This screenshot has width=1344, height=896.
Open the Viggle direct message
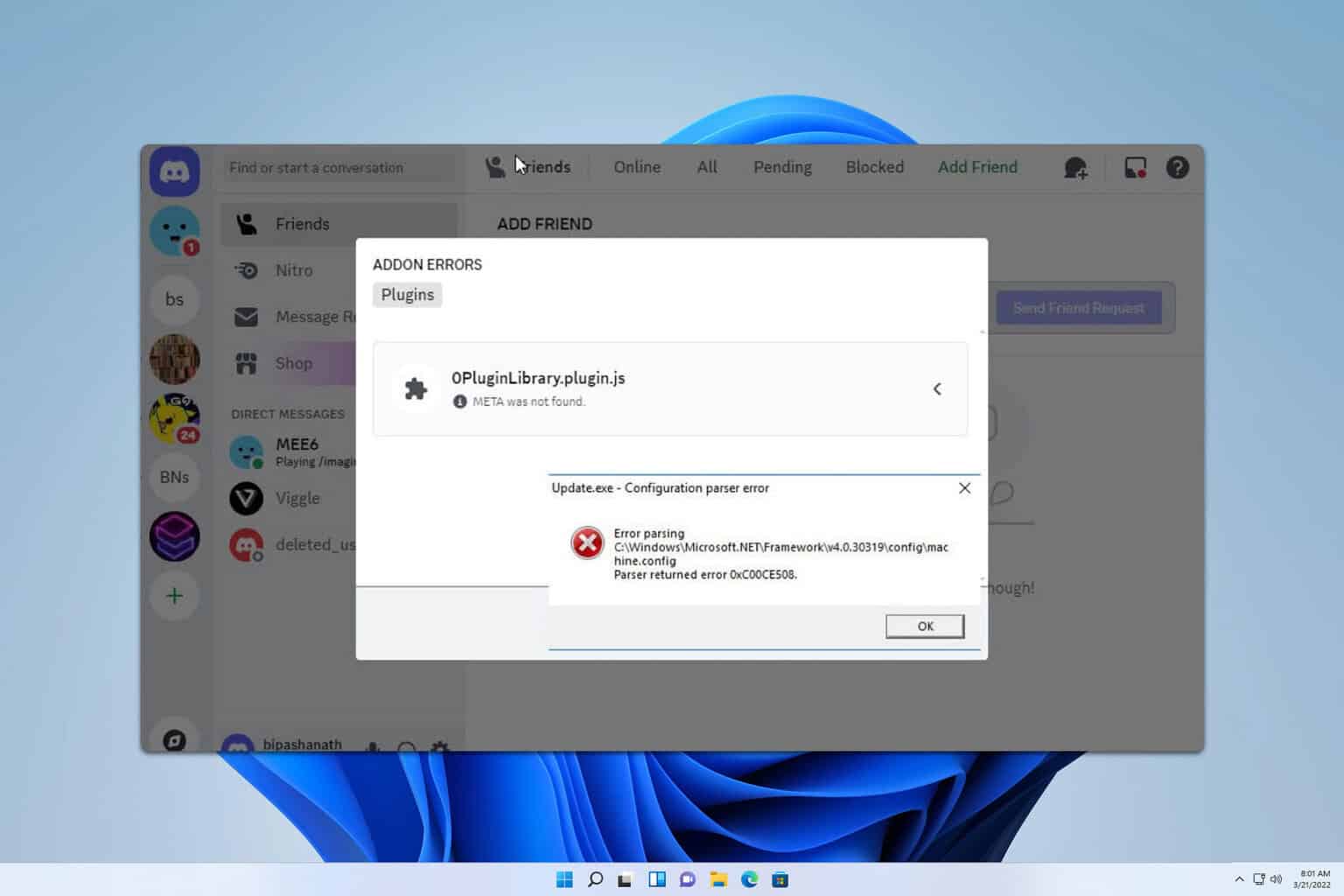pyautogui.click(x=292, y=498)
